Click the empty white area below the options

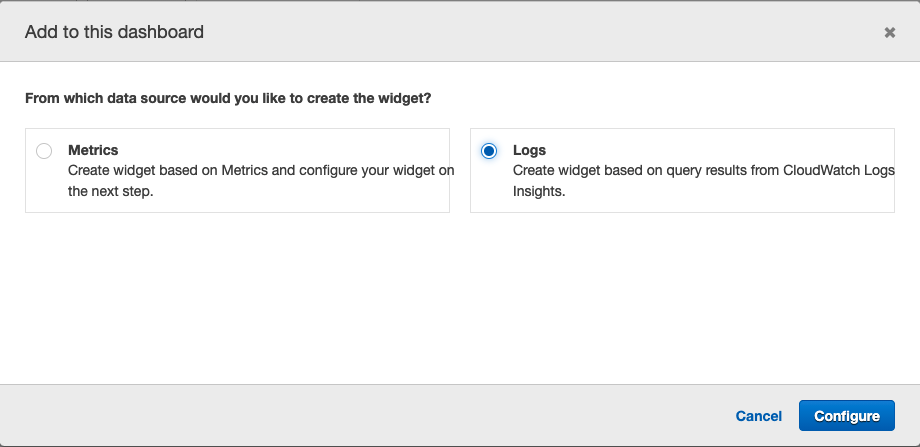tap(460, 300)
